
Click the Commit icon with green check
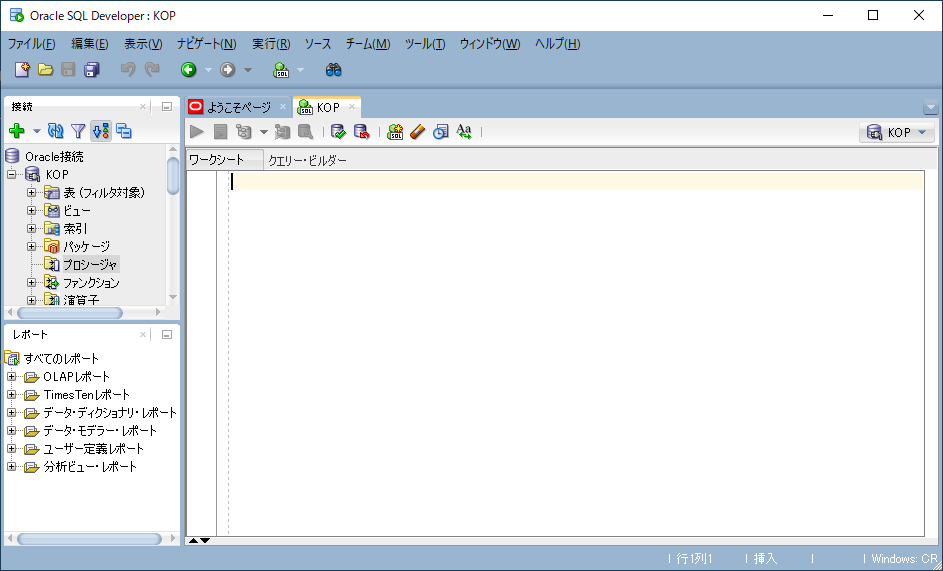tap(339, 131)
